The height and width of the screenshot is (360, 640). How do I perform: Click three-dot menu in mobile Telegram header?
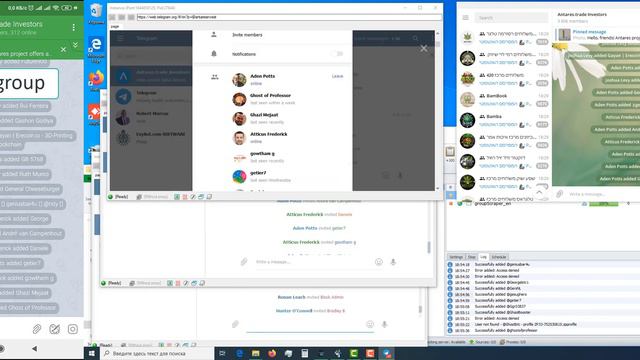point(73,27)
